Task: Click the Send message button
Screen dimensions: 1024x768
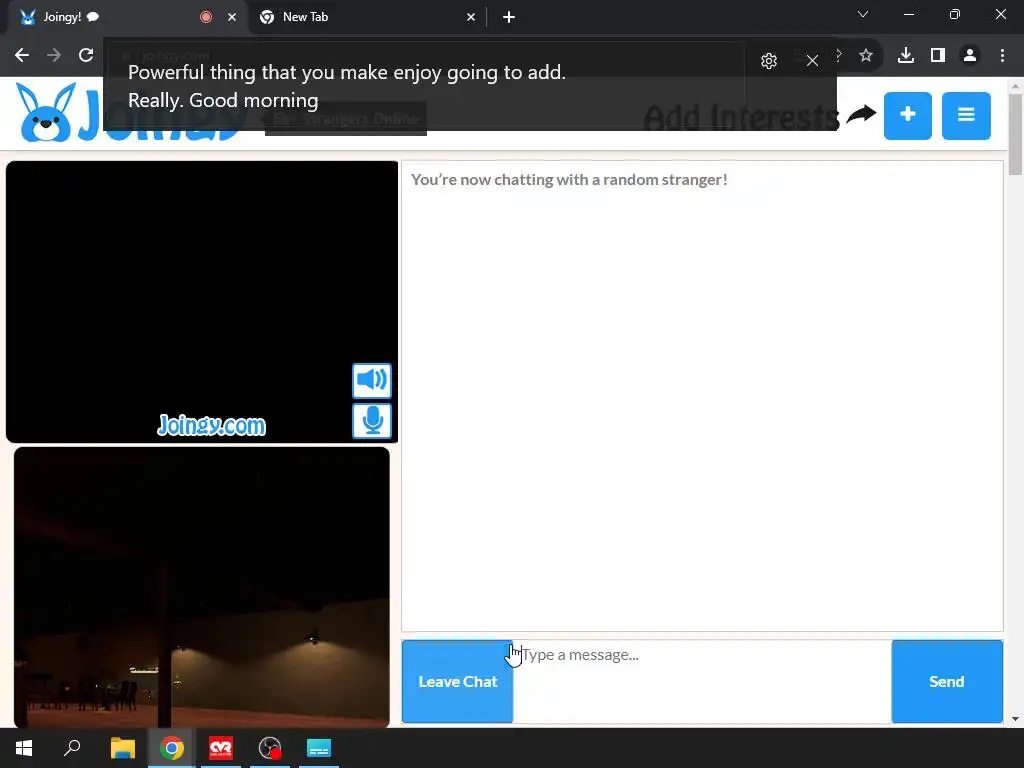Action: 947,681
